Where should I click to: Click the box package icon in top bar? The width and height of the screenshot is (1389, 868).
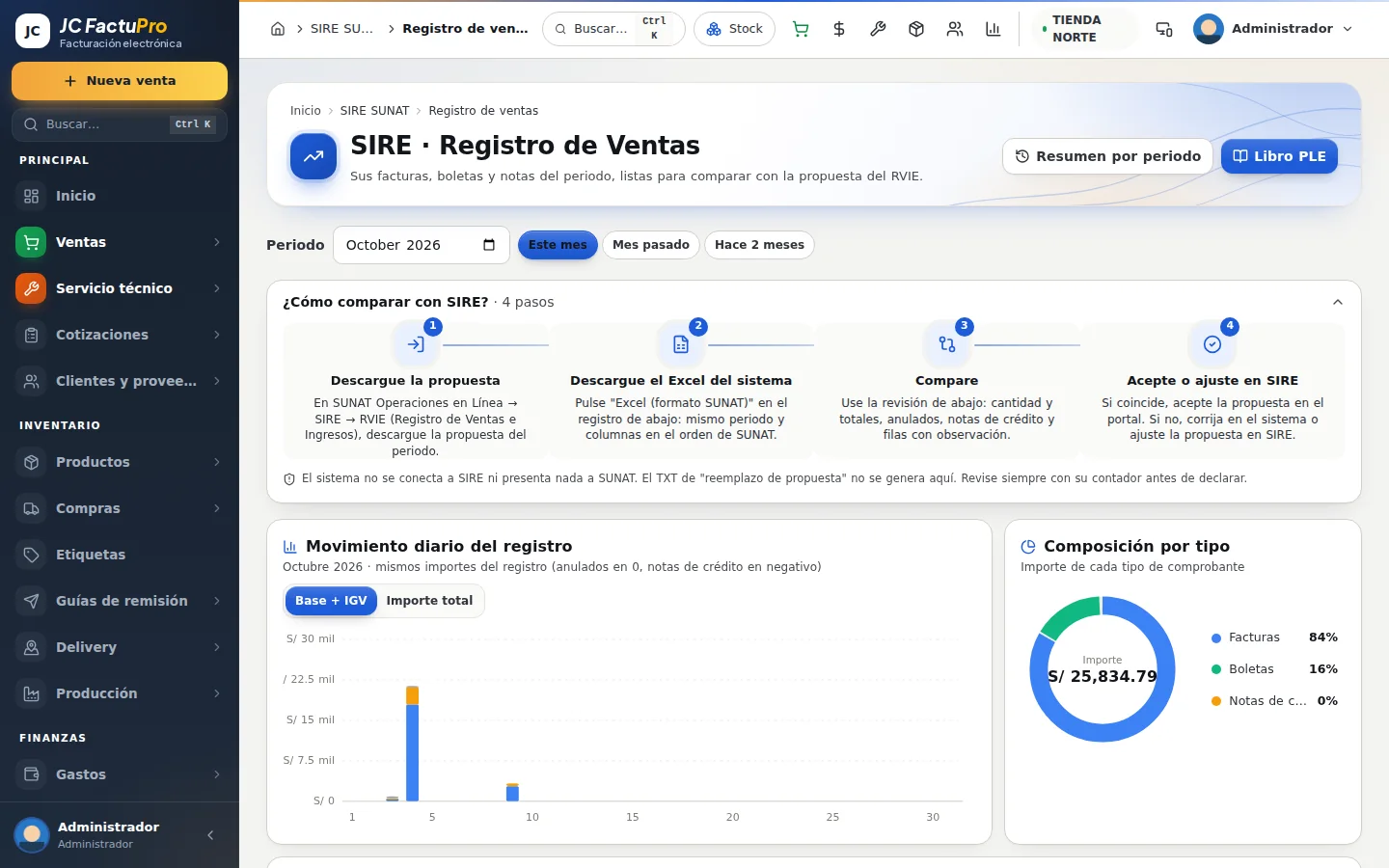pyautogui.click(x=916, y=29)
